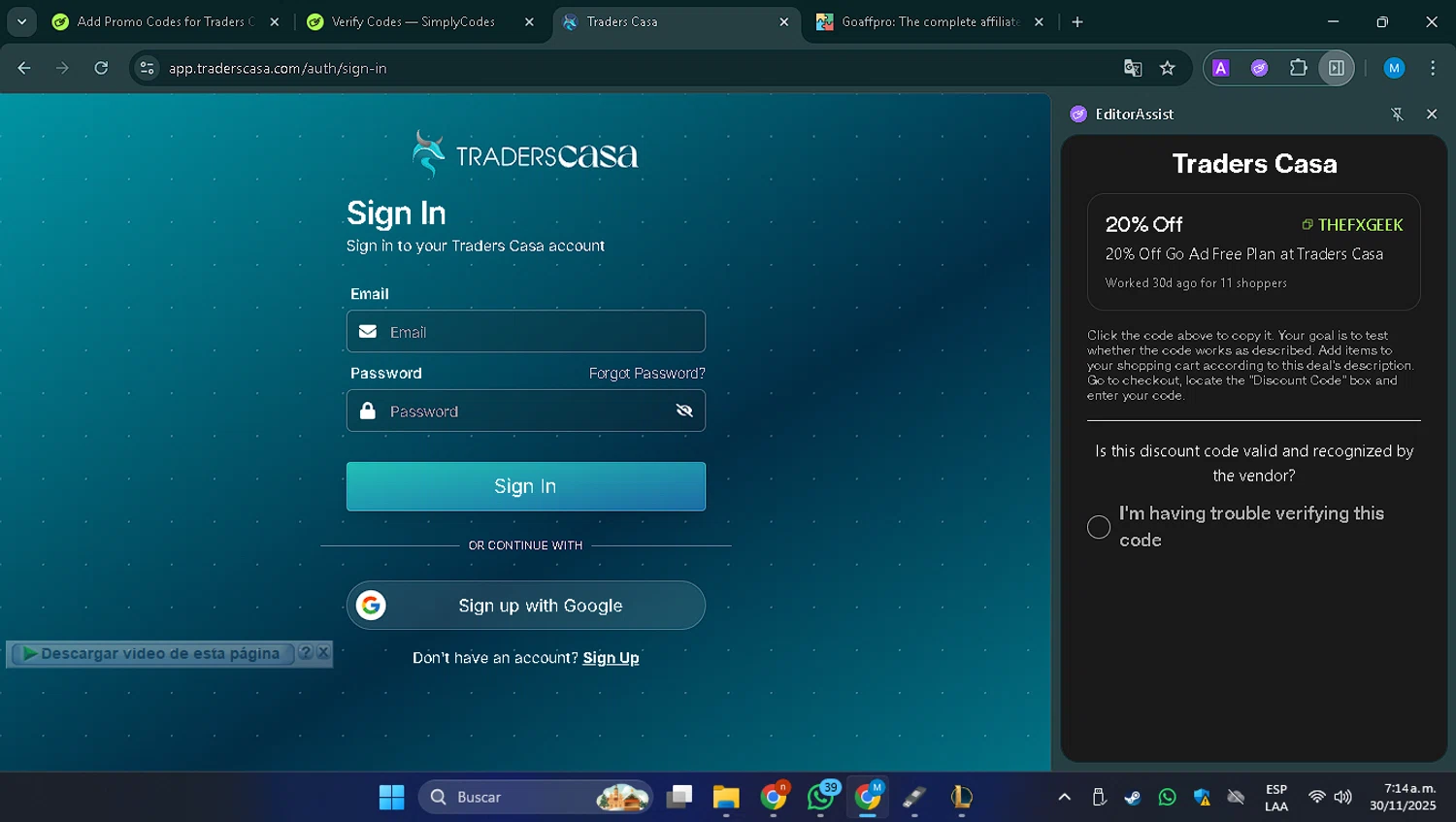Click Descargar video de esta página button
Image resolution: width=1456 pixels, height=822 pixels.
pyautogui.click(x=151, y=654)
